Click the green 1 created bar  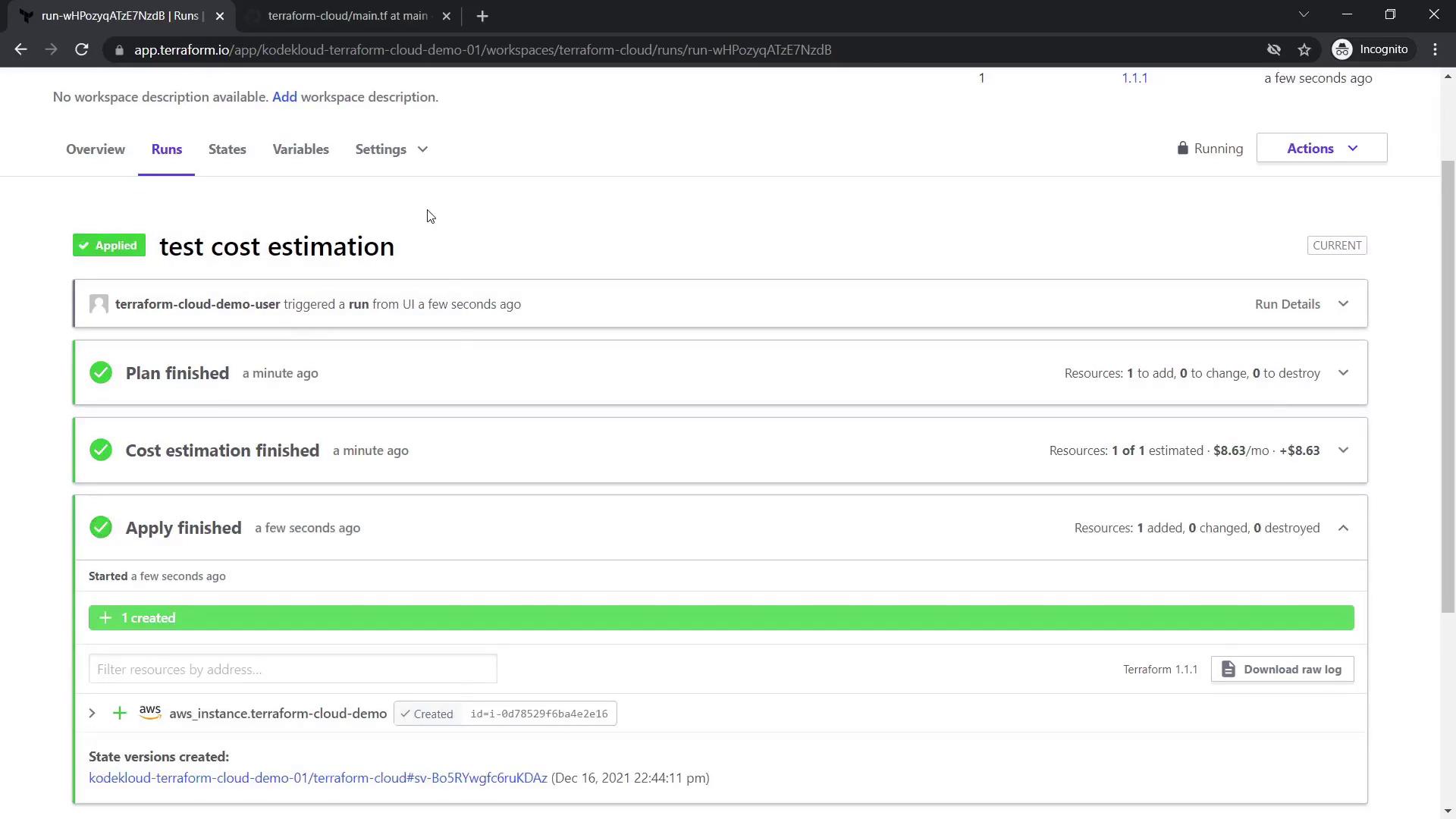[x=720, y=618]
